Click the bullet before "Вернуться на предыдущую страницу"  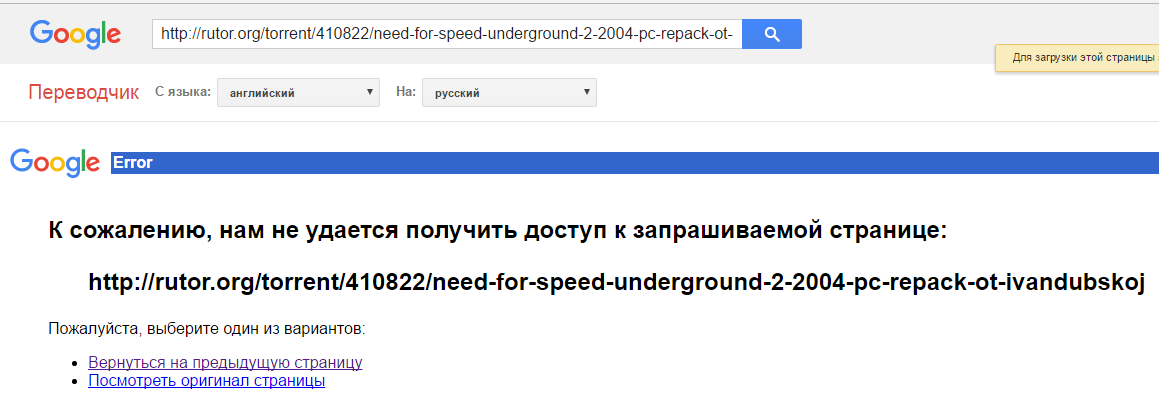[x=74, y=363]
